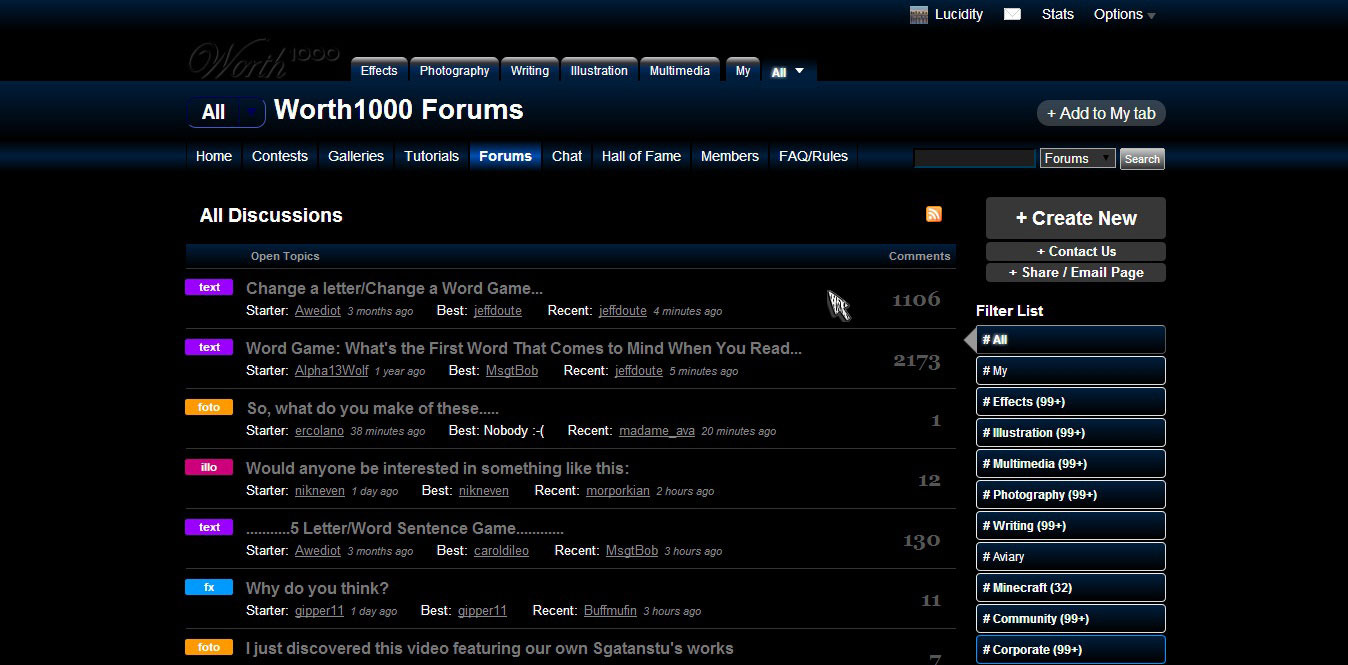Image resolution: width=1348 pixels, height=665 pixels.
Task: Open the Contests page
Action: (280, 156)
